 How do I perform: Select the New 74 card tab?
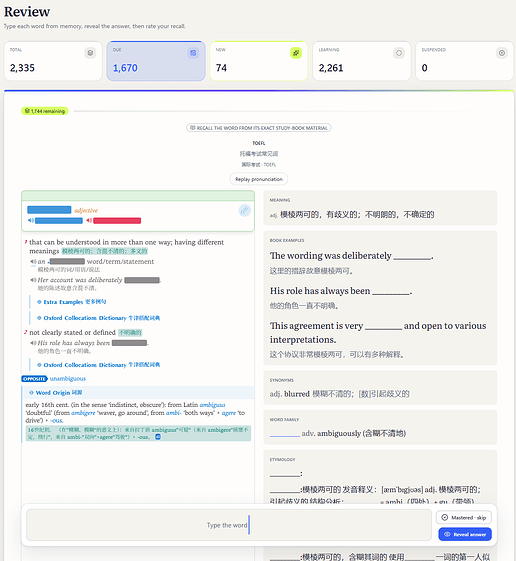(259, 61)
